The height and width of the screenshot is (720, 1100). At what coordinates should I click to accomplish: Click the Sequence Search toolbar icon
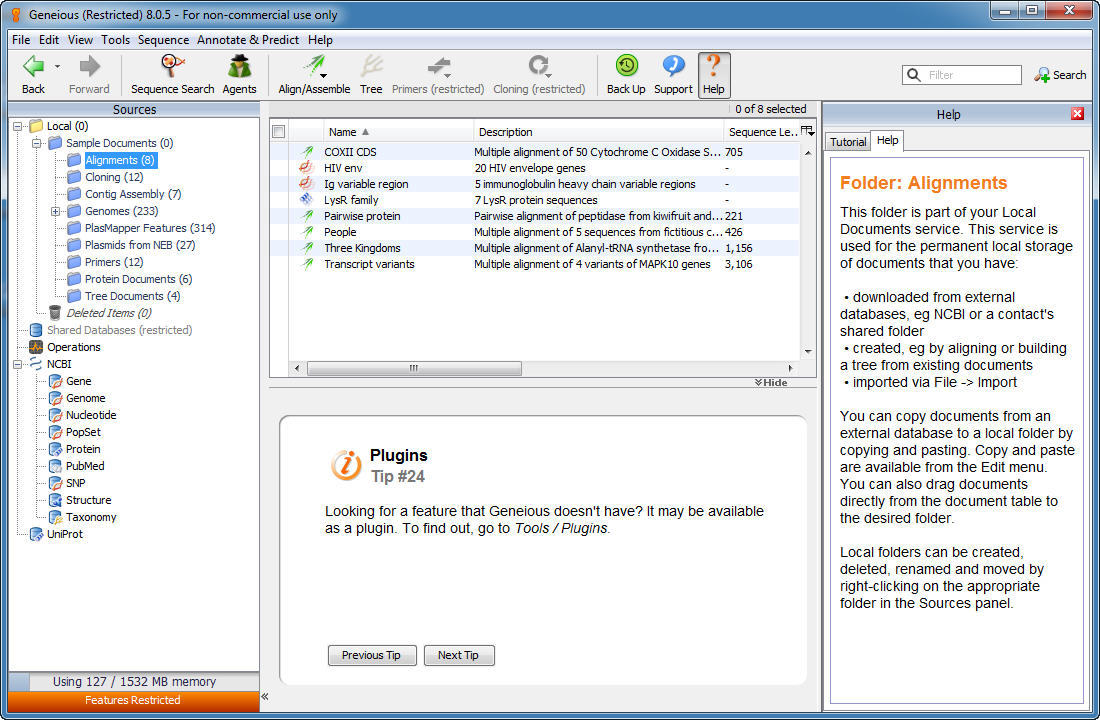point(172,68)
